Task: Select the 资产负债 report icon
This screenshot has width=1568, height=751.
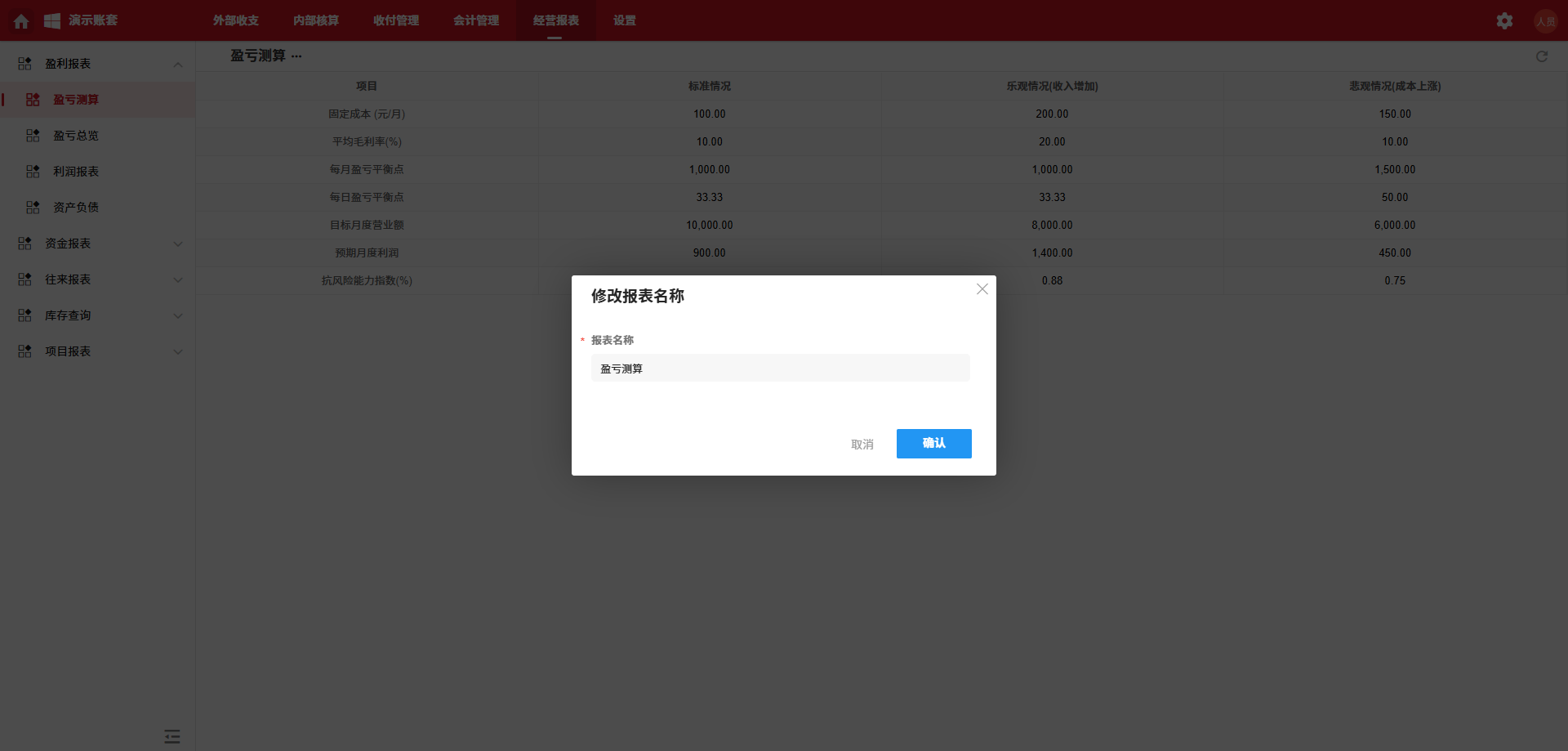Action: coord(33,208)
